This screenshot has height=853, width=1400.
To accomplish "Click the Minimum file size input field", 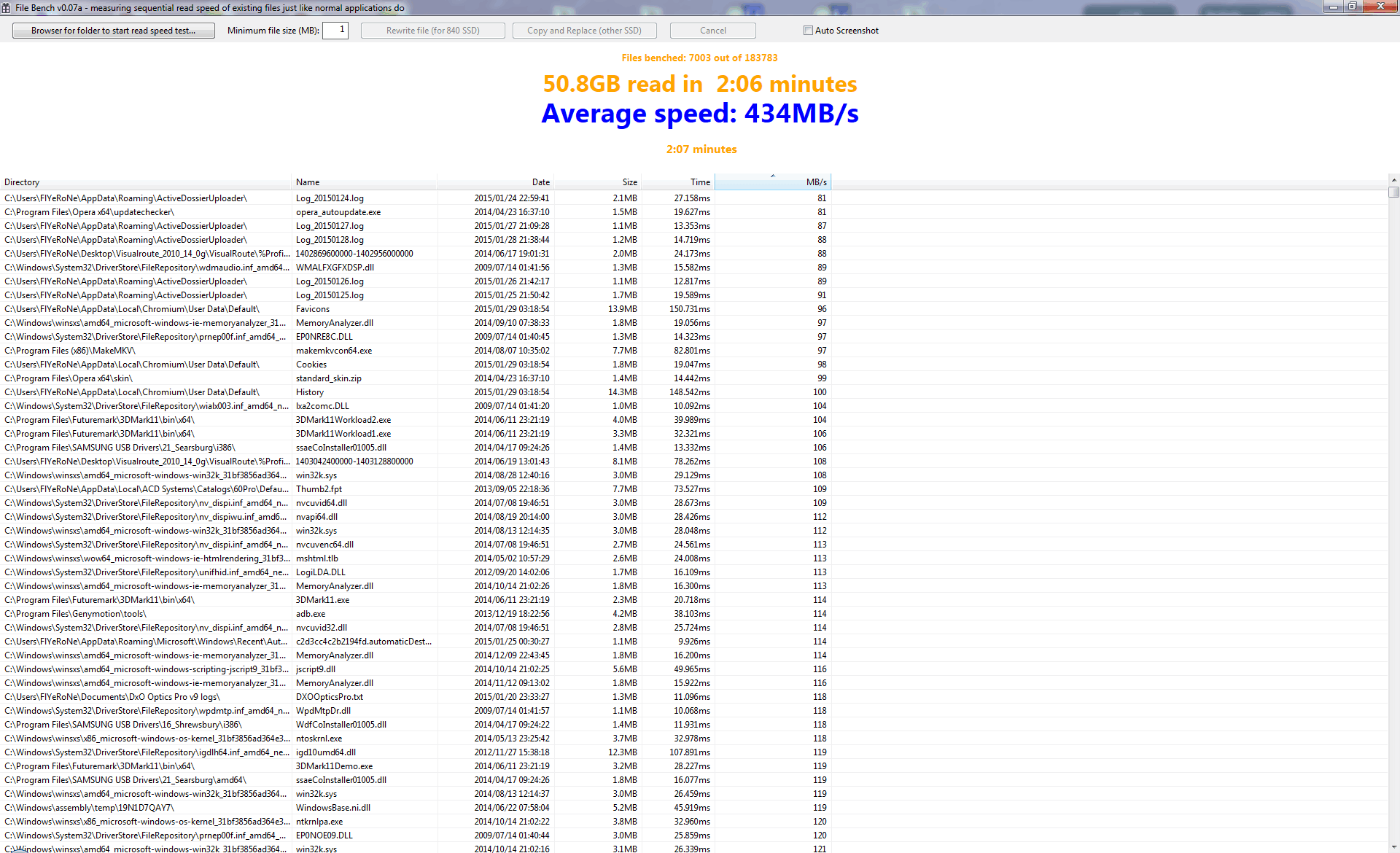I will [x=335, y=30].
